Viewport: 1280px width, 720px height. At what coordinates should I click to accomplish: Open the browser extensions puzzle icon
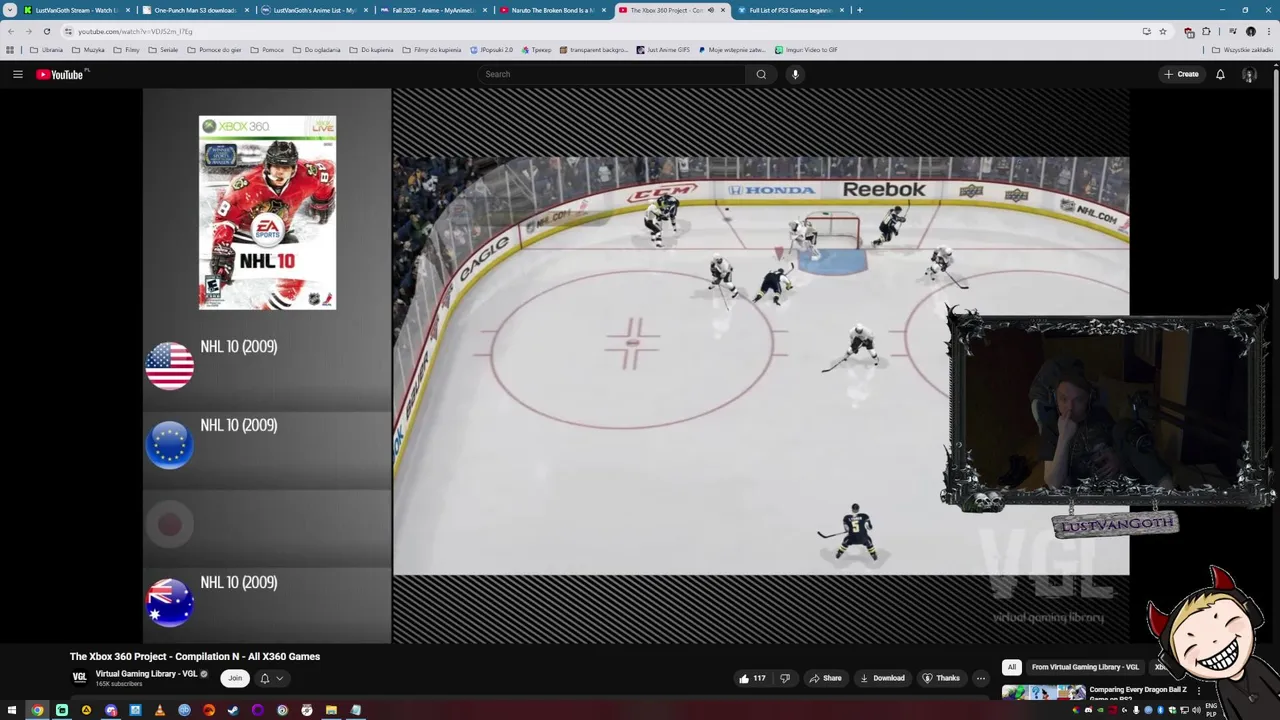coord(1206,31)
